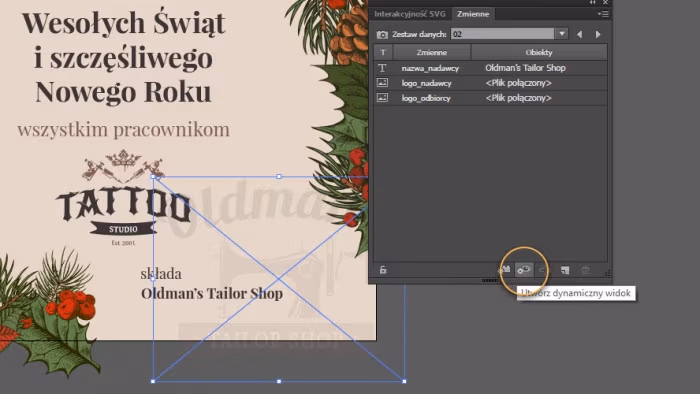Select the logo_odbiorcy variable row
The width and height of the screenshot is (700, 394).
point(490,98)
